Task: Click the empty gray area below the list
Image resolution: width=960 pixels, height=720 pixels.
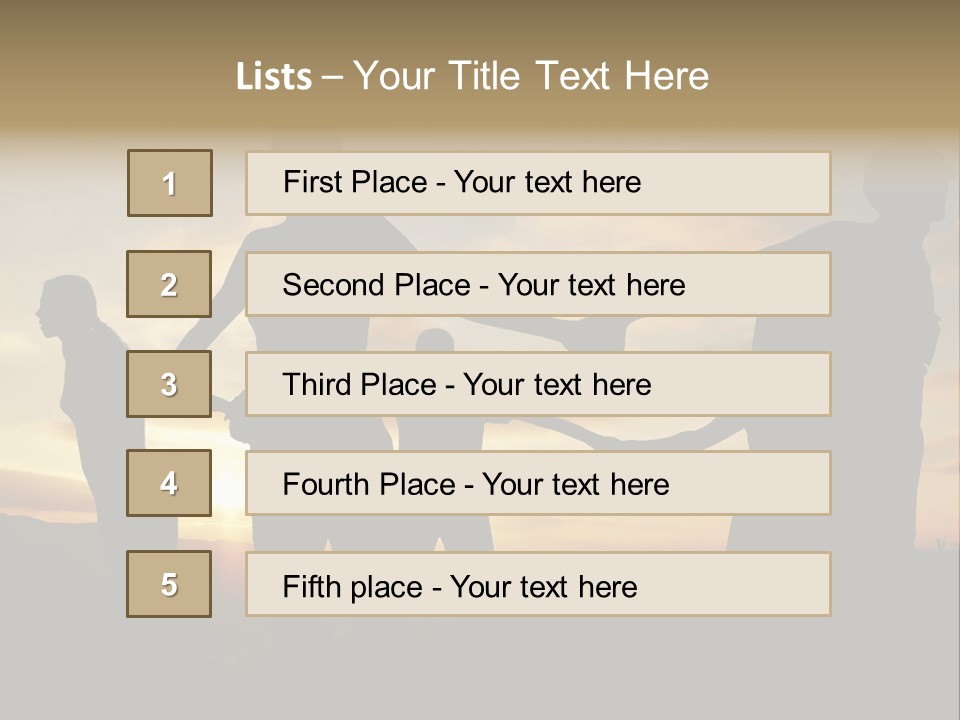Action: click(480, 670)
